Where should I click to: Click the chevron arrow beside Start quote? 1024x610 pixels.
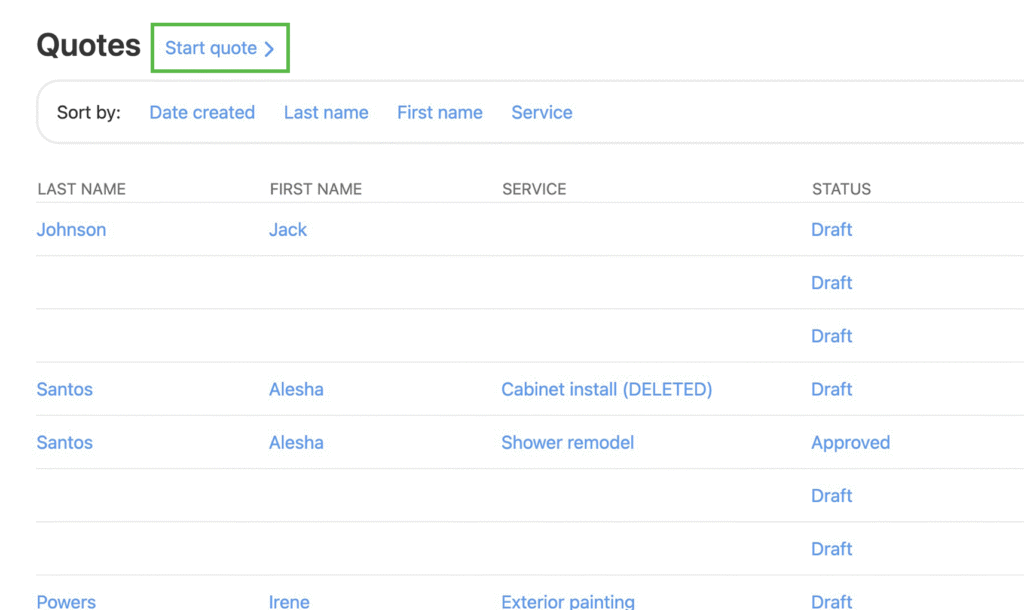click(269, 49)
